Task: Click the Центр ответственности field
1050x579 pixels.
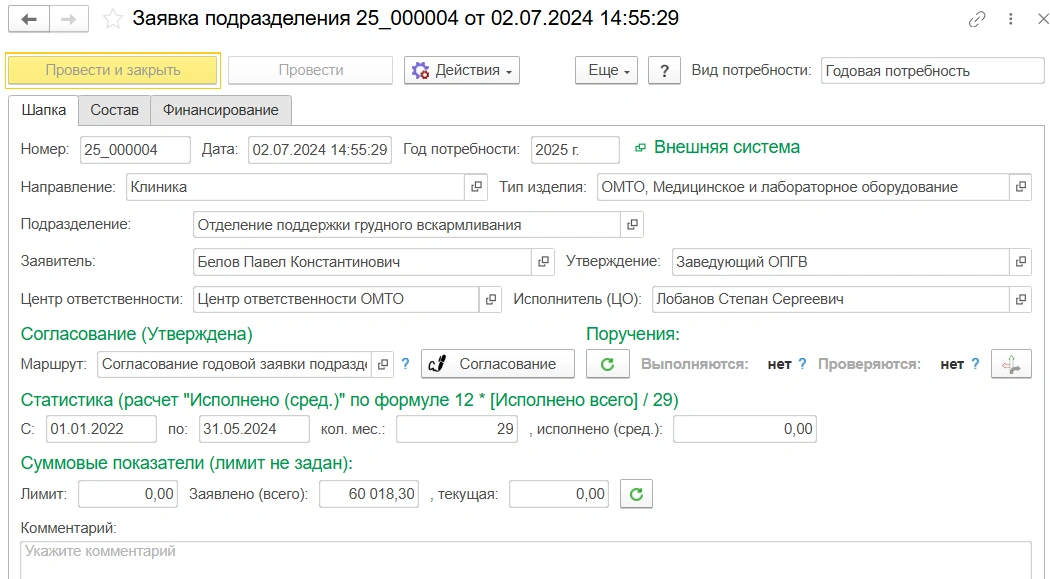Action: 336,299
